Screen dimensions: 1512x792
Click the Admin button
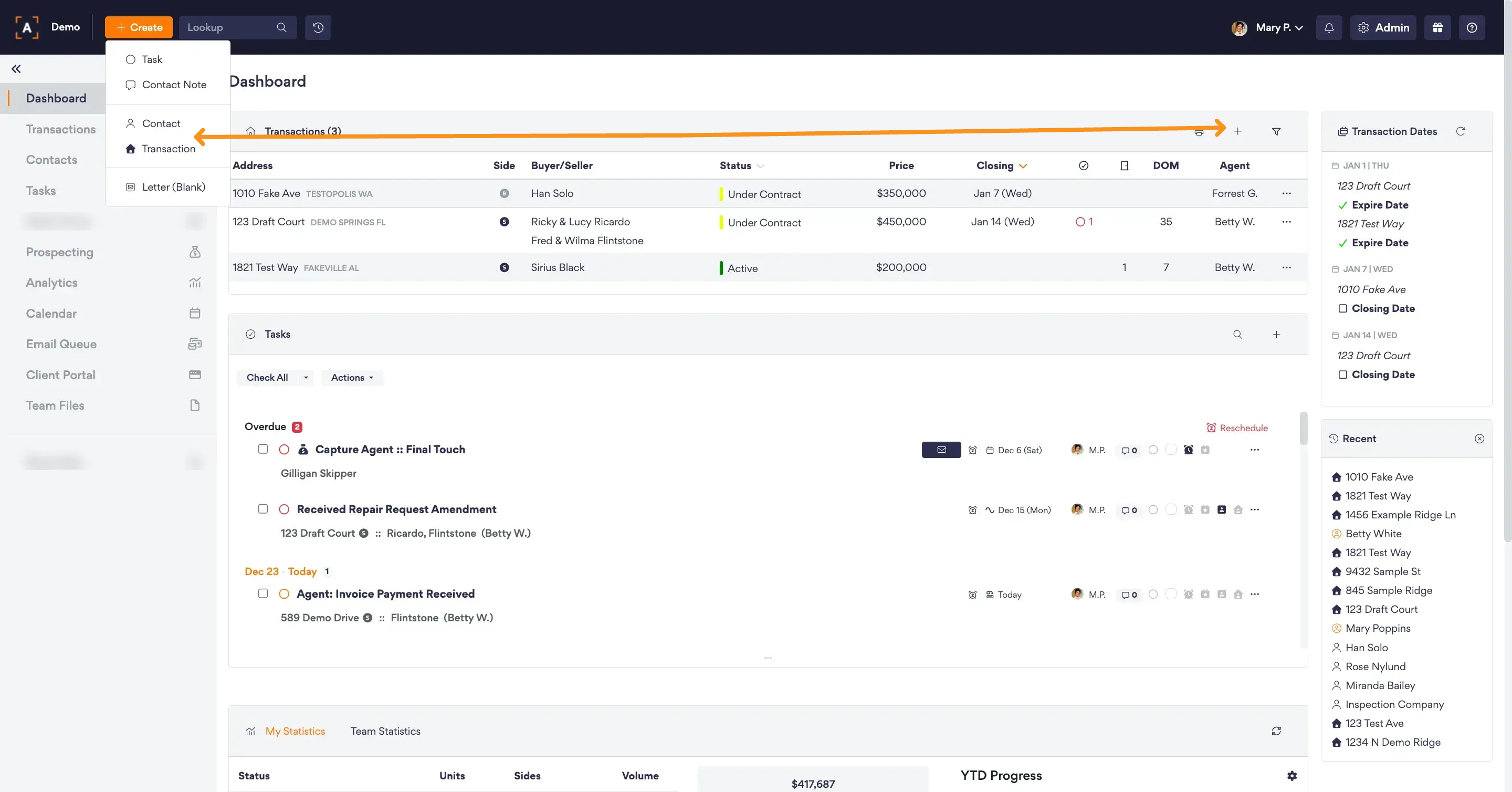(1383, 28)
